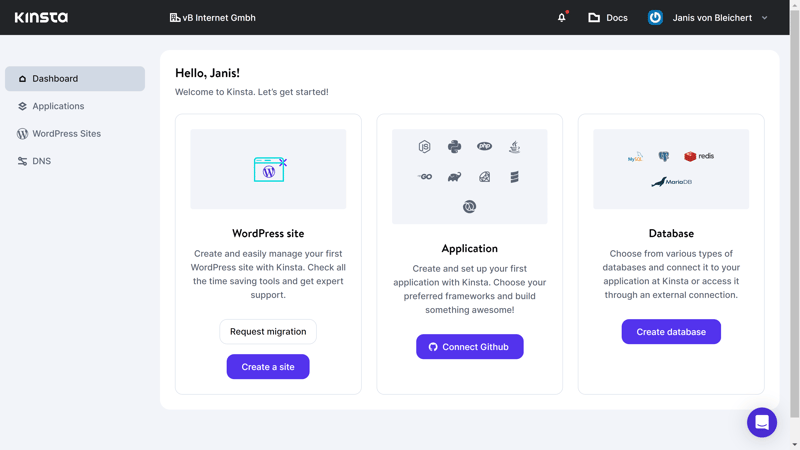Click the MariaDB logo

pyautogui.click(x=671, y=182)
